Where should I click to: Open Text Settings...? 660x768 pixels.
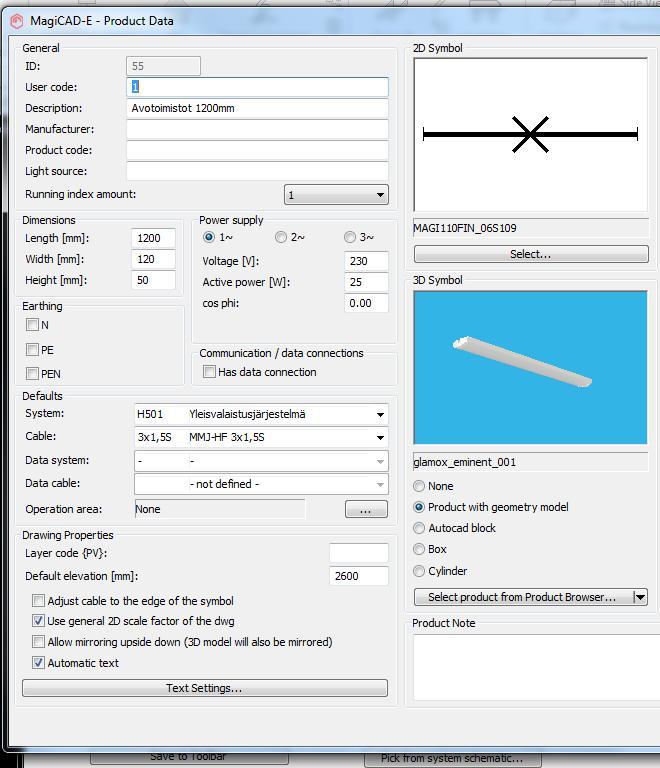click(x=205, y=688)
